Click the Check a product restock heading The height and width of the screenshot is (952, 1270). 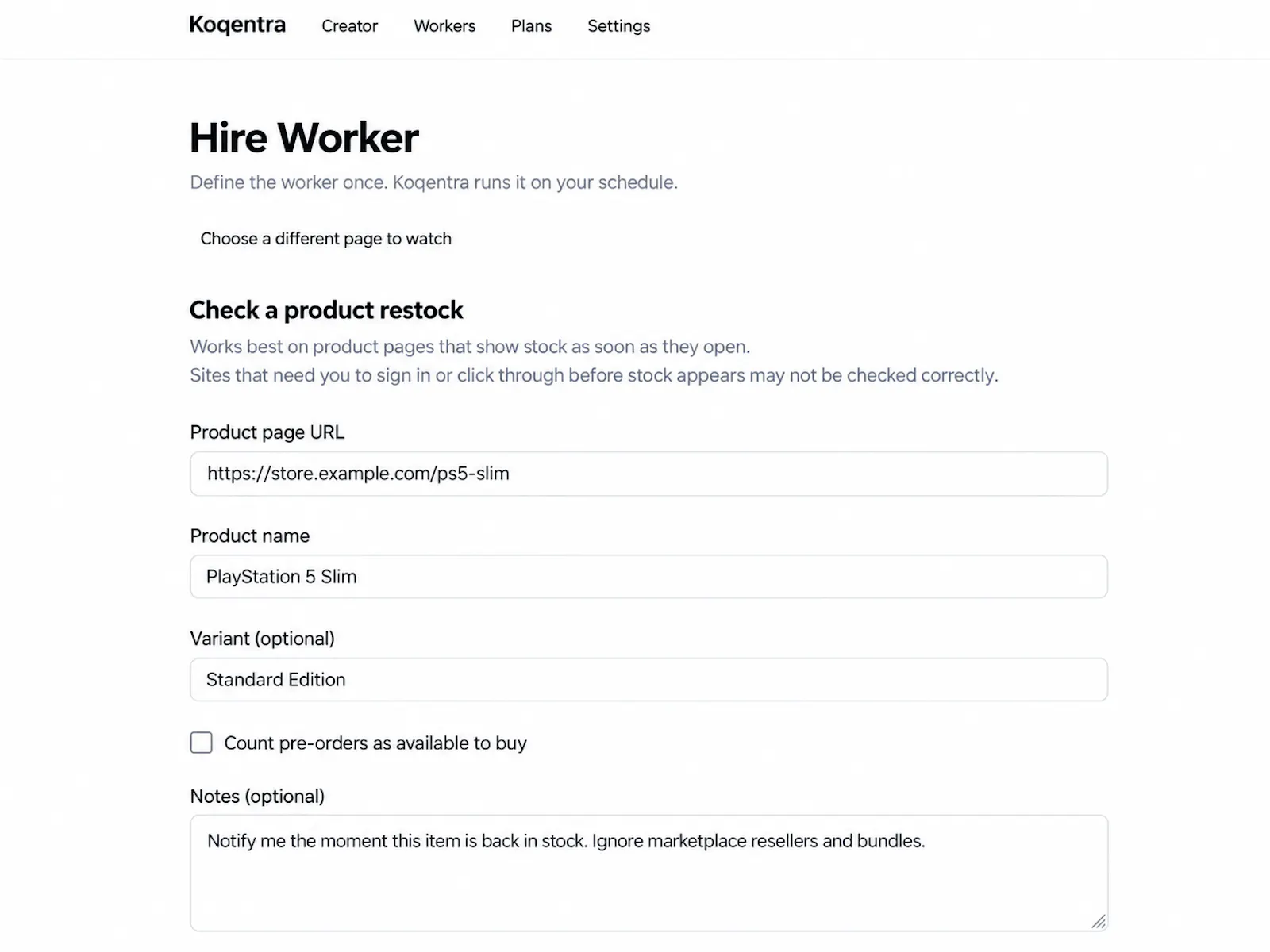pyautogui.click(x=326, y=310)
